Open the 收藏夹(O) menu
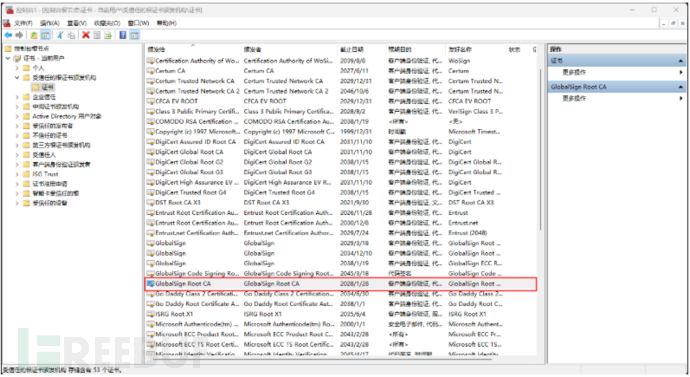Screen dimensions: 690x377 (x=107, y=23)
